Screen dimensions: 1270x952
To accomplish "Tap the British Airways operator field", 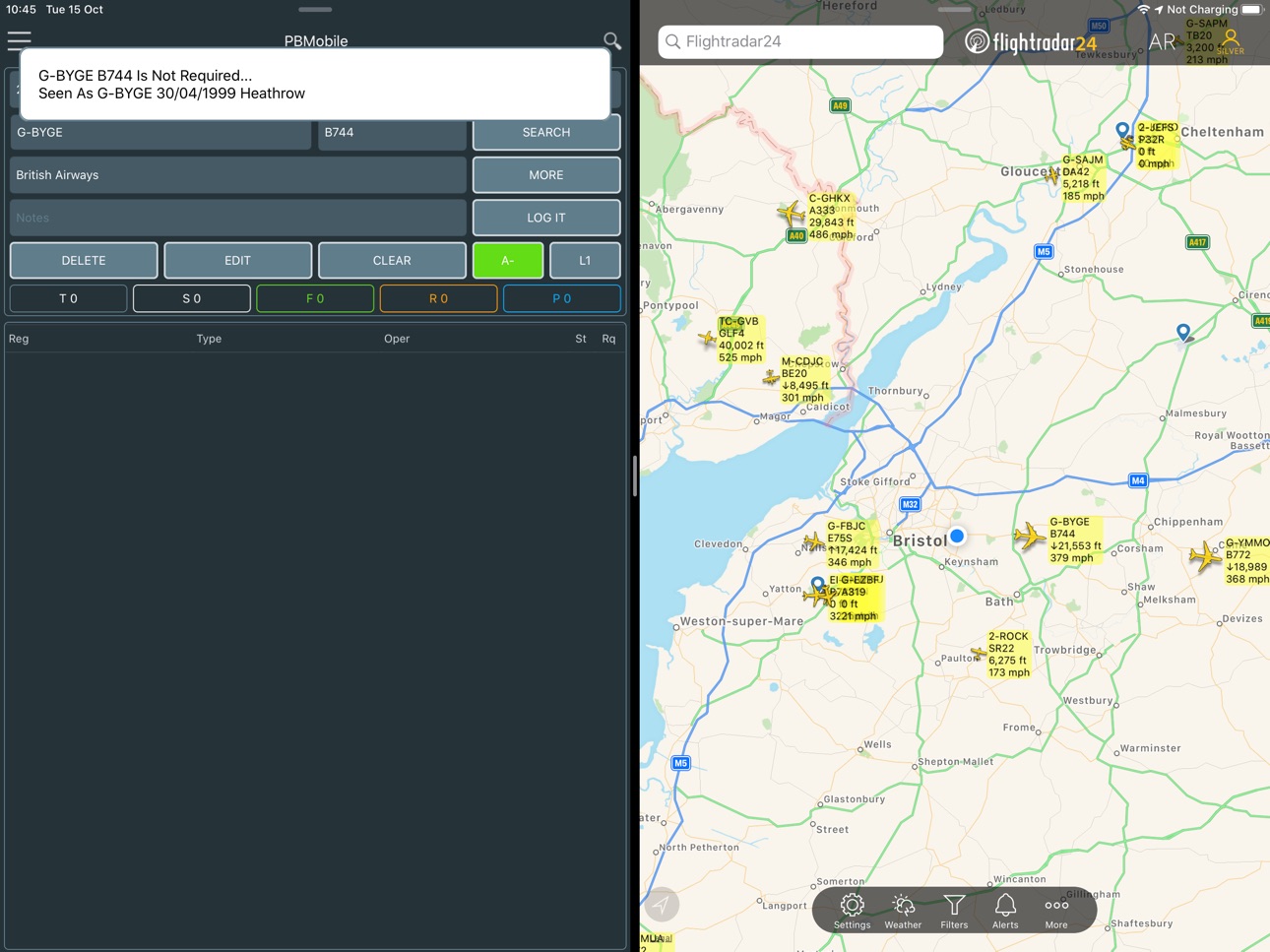I will coord(238,175).
